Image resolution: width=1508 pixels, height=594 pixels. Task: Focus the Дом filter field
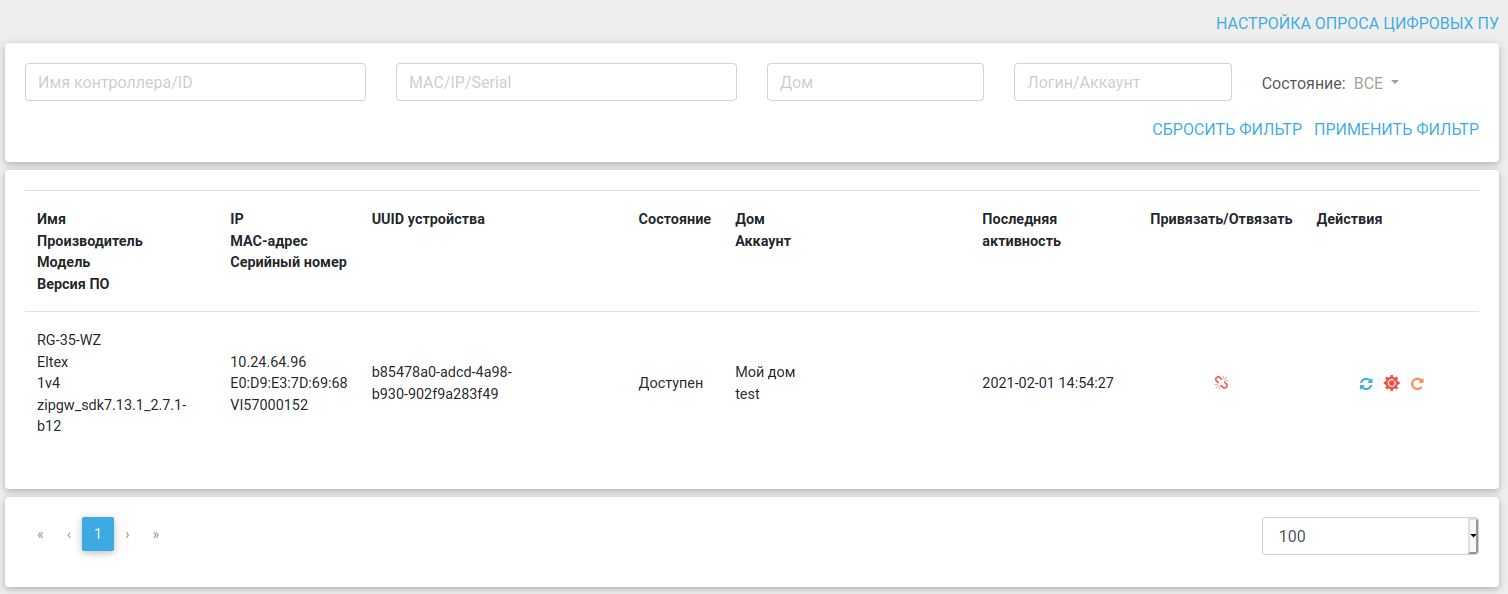[x=875, y=83]
